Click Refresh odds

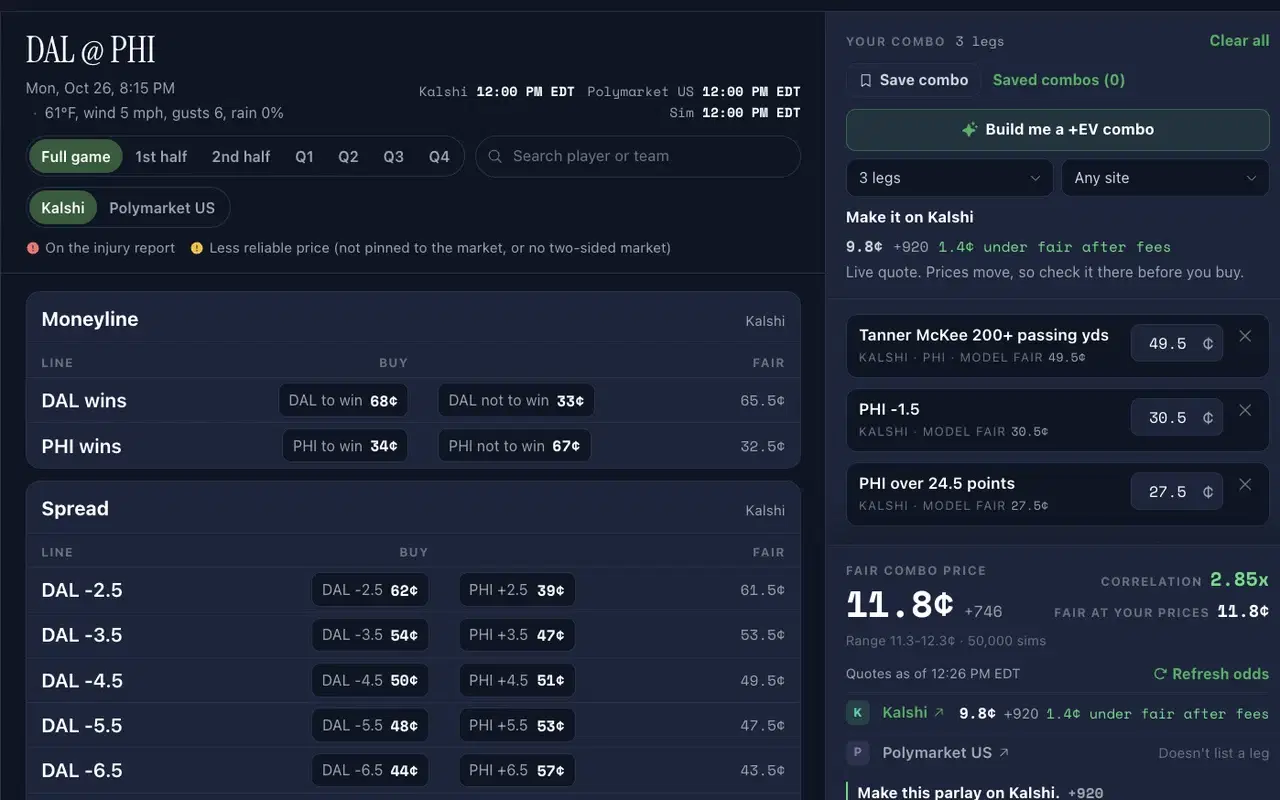tap(1211, 674)
